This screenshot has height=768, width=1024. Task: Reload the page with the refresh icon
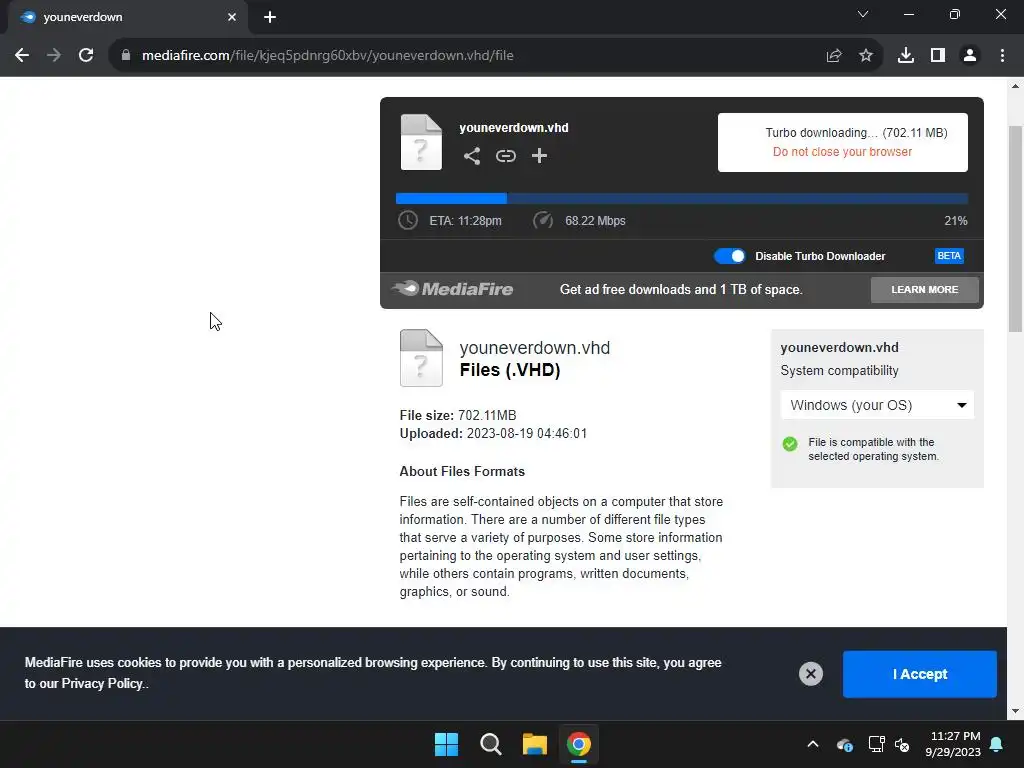[86, 56]
